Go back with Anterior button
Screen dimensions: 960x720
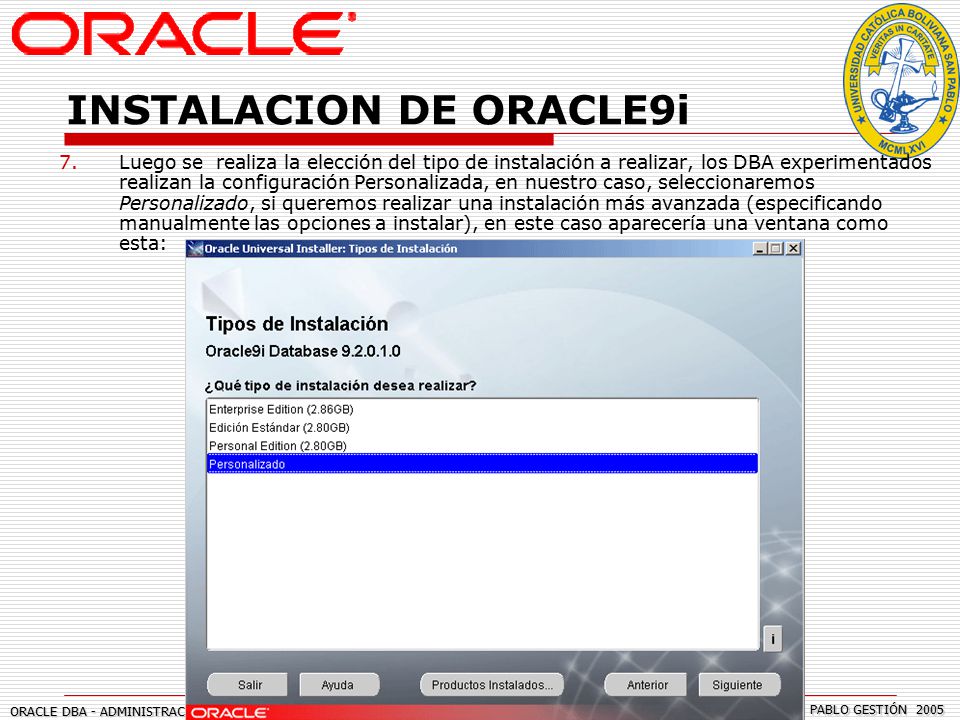tap(647, 685)
